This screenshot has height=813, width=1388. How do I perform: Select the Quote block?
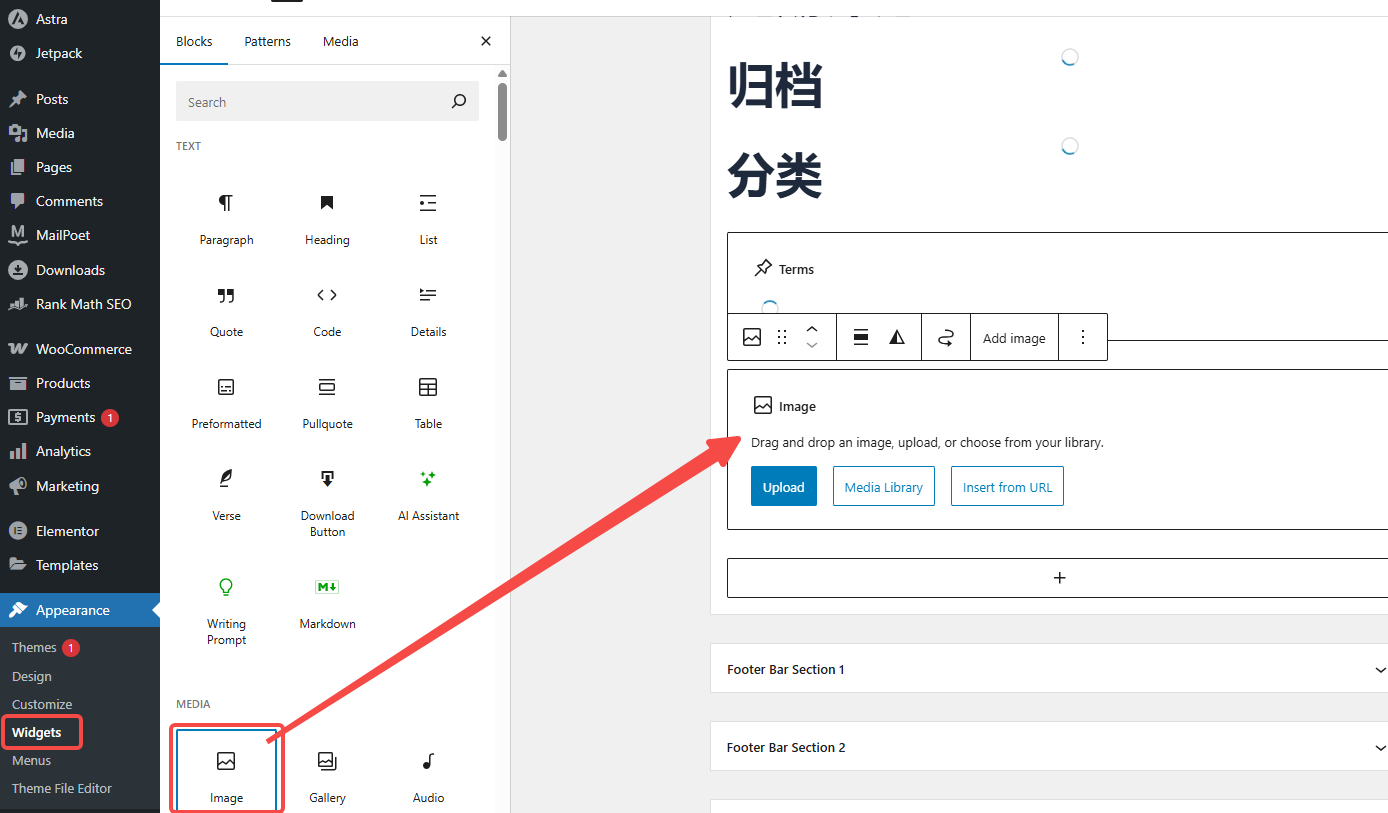click(x=226, y=307)
